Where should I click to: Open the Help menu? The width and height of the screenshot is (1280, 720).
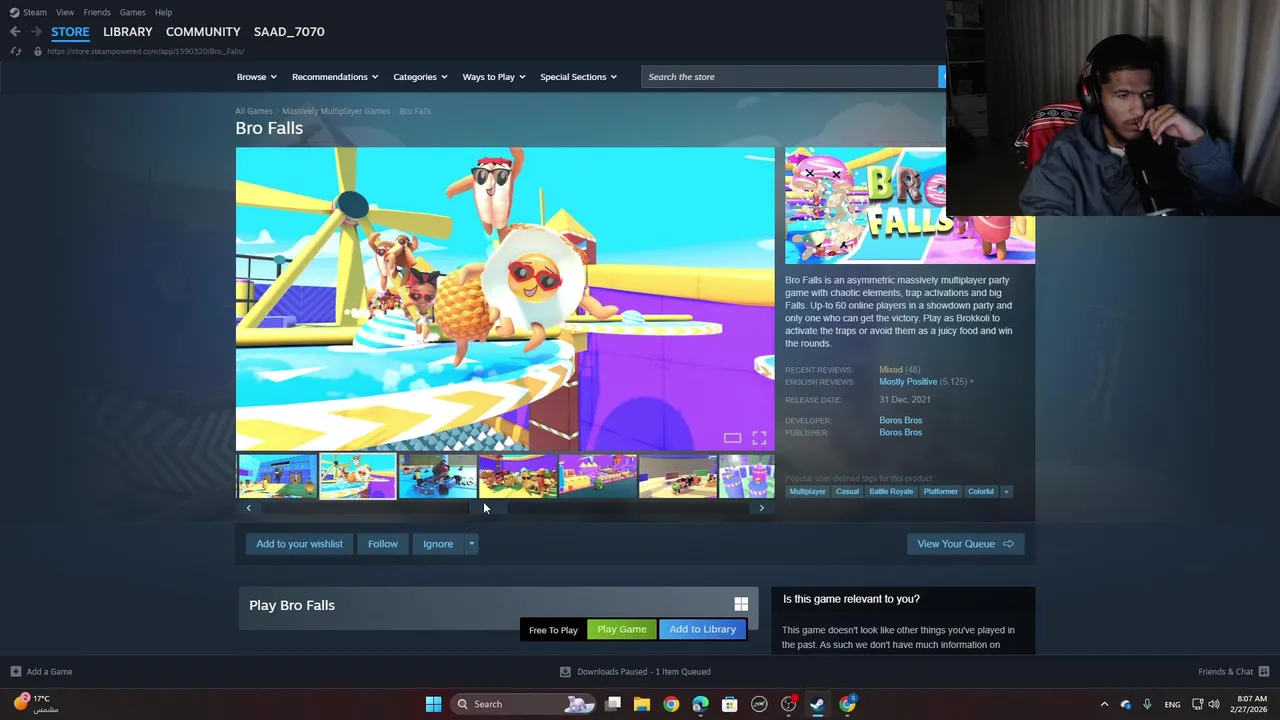tap(163, 12)
